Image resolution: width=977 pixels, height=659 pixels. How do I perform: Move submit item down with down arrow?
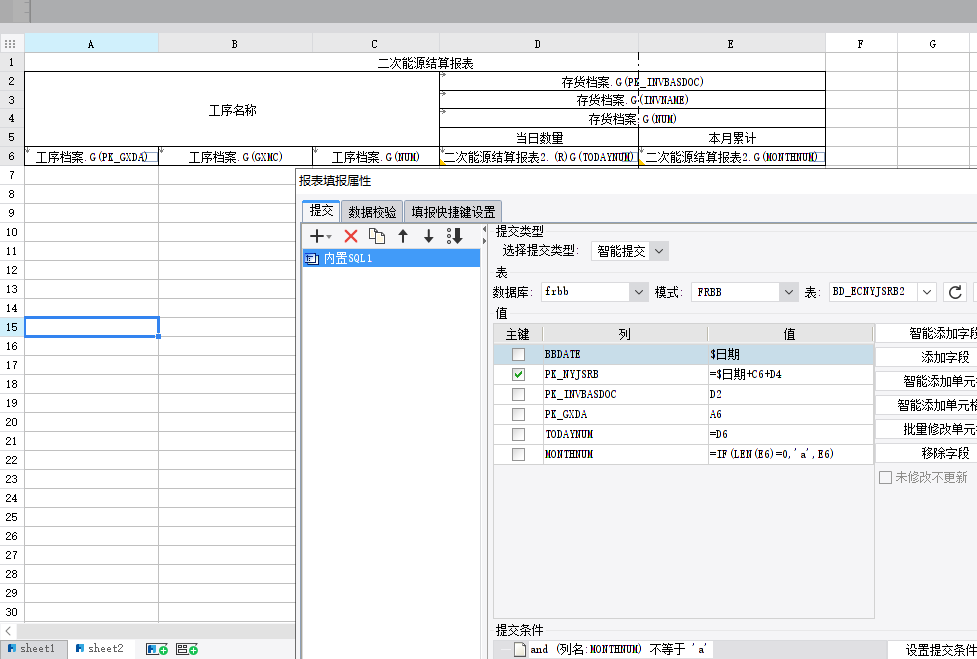pyautogui.click(x=429, y=236)
